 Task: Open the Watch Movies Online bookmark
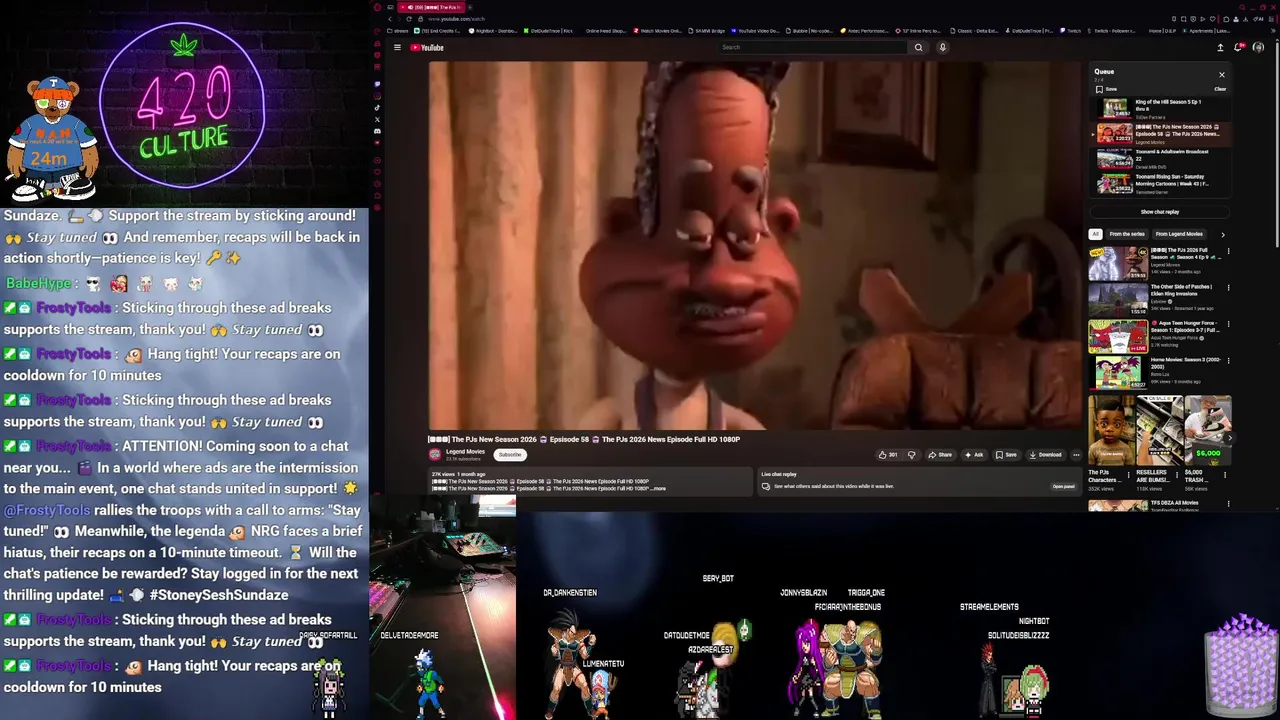coord(657,31)
